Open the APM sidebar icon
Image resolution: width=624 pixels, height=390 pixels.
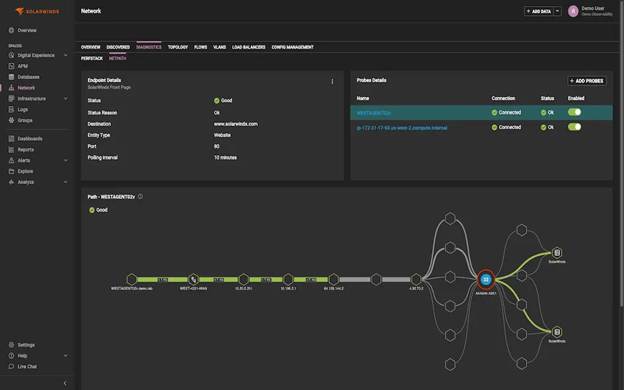(12, 66)
